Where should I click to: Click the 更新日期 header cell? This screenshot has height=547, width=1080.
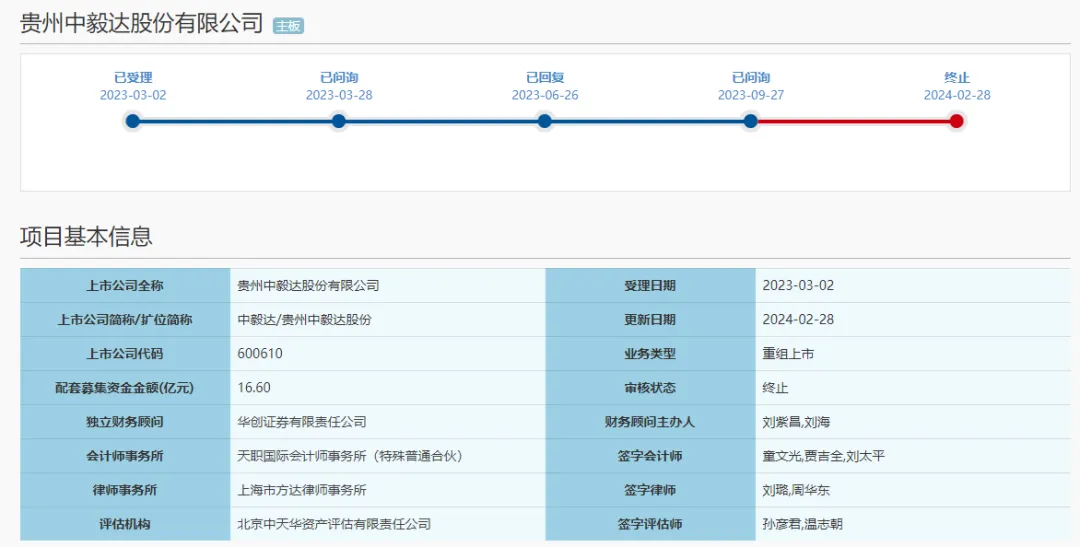(x=650, y=320)
